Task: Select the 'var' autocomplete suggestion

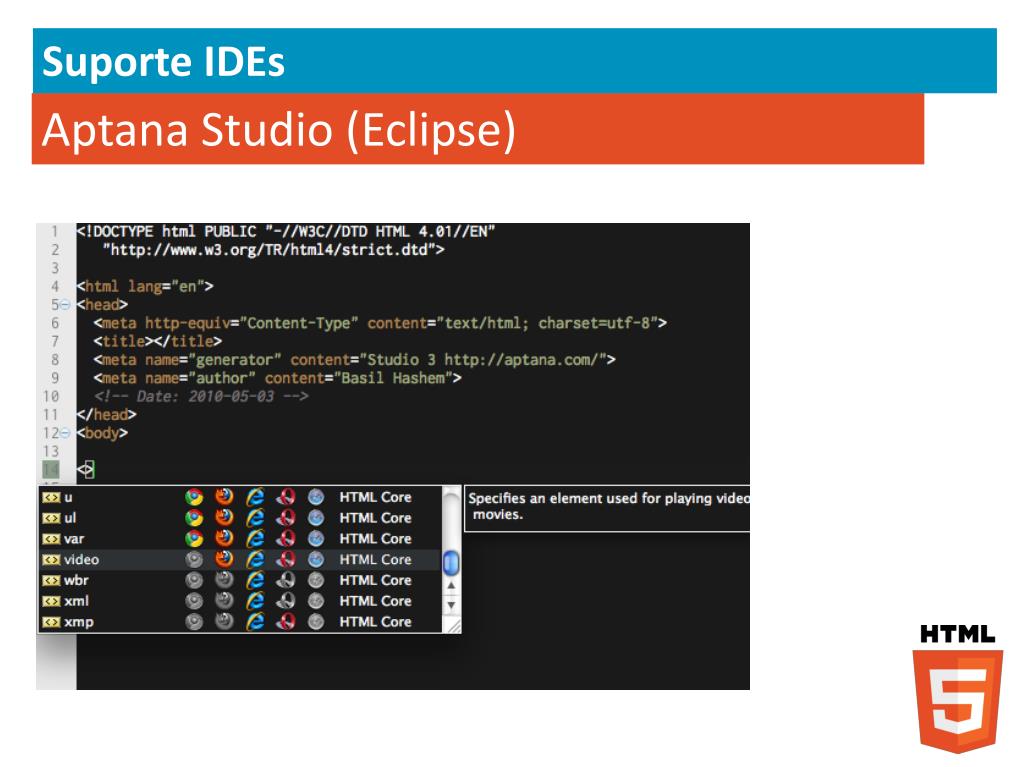Action: point(240,539)
